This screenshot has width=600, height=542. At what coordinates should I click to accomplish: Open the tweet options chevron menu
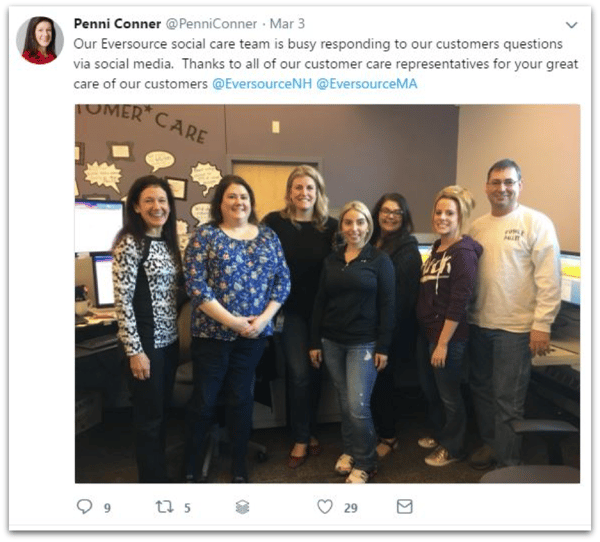pos(571,25)
